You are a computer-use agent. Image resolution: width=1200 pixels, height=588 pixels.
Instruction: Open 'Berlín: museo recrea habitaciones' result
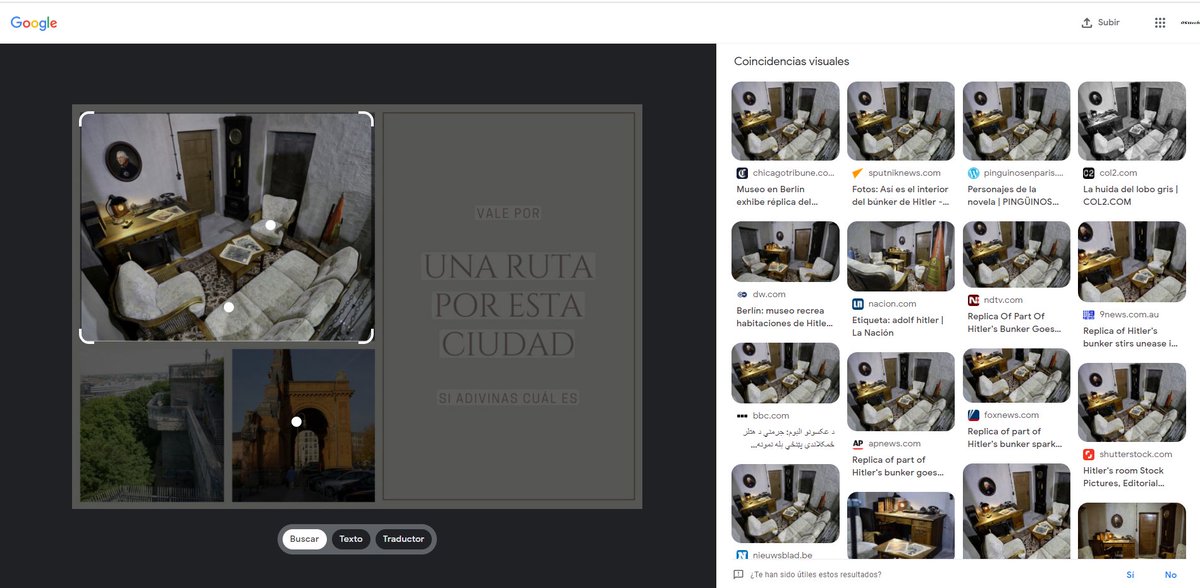point(784,317)
